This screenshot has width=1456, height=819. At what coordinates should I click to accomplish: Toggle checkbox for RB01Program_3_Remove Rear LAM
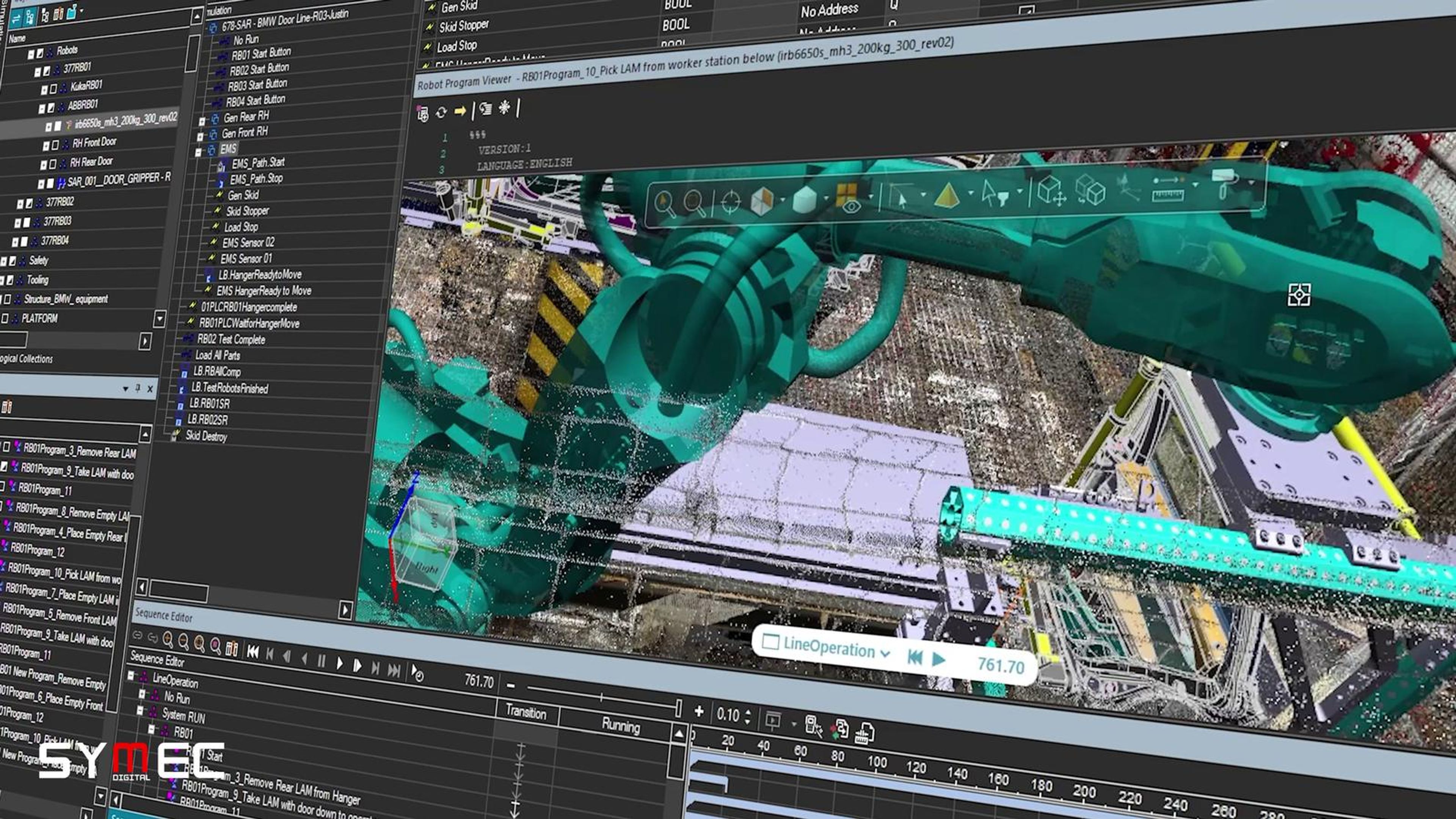[x=6, y=447]
